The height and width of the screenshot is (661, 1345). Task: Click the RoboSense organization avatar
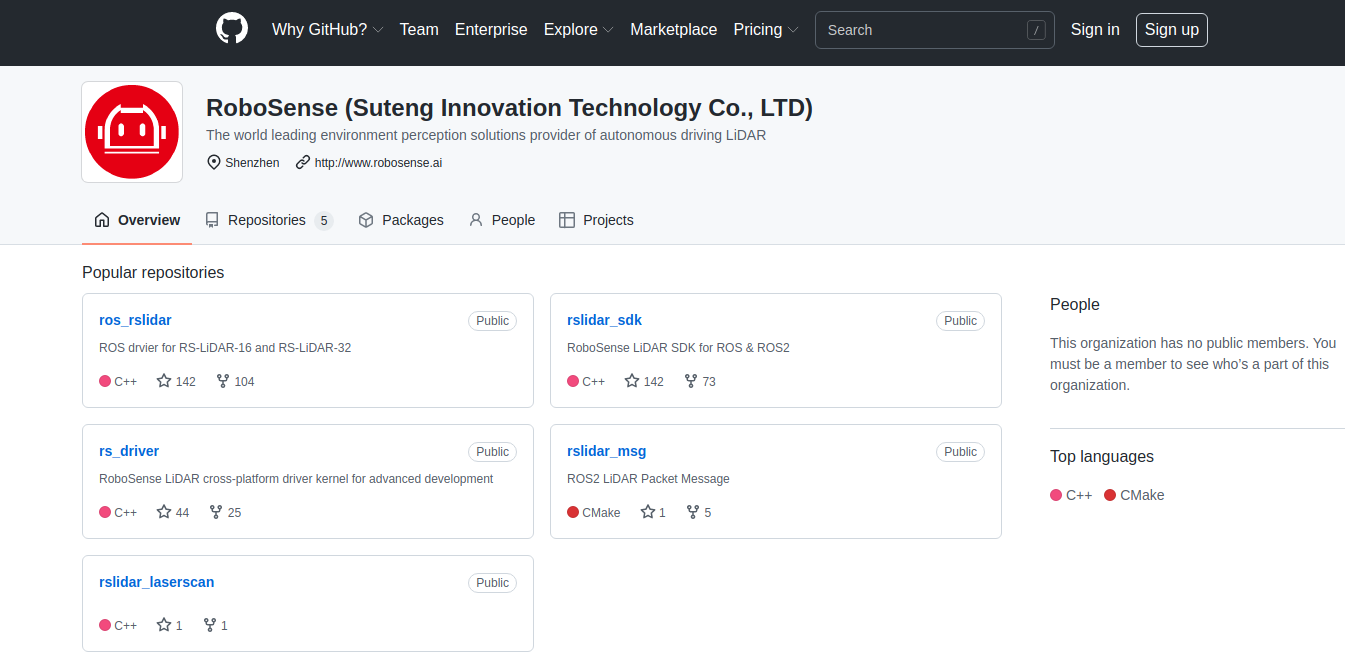[x=132, y=132]
